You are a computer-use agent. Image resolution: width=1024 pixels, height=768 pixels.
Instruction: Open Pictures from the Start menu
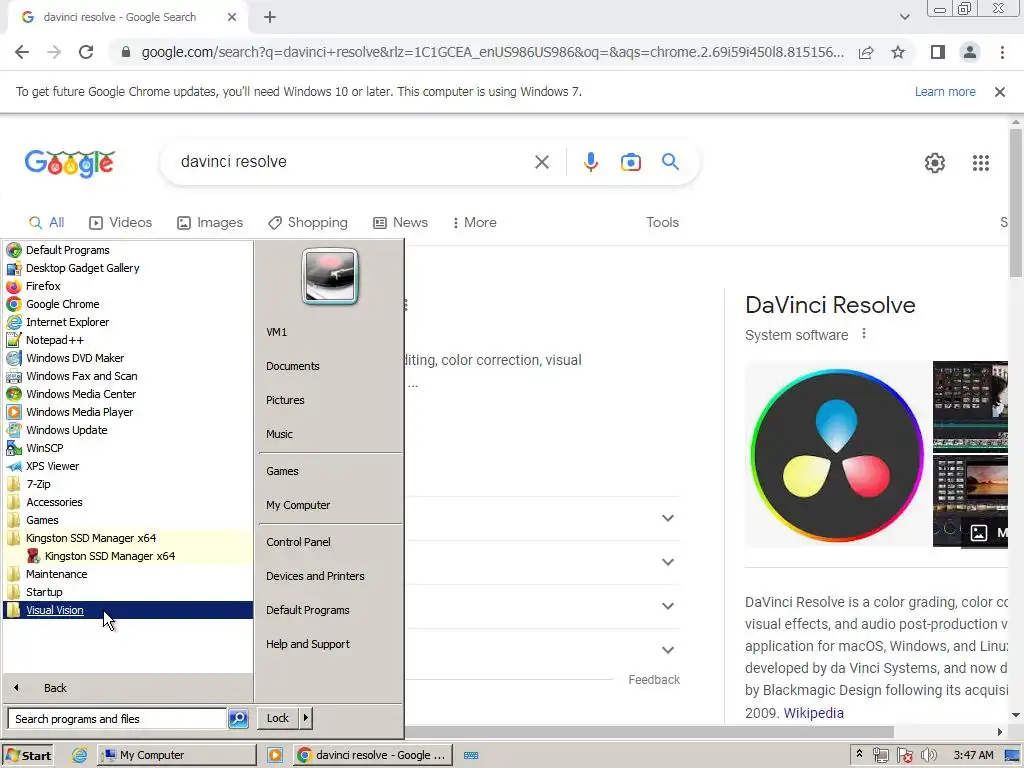[x=285, y=400]
